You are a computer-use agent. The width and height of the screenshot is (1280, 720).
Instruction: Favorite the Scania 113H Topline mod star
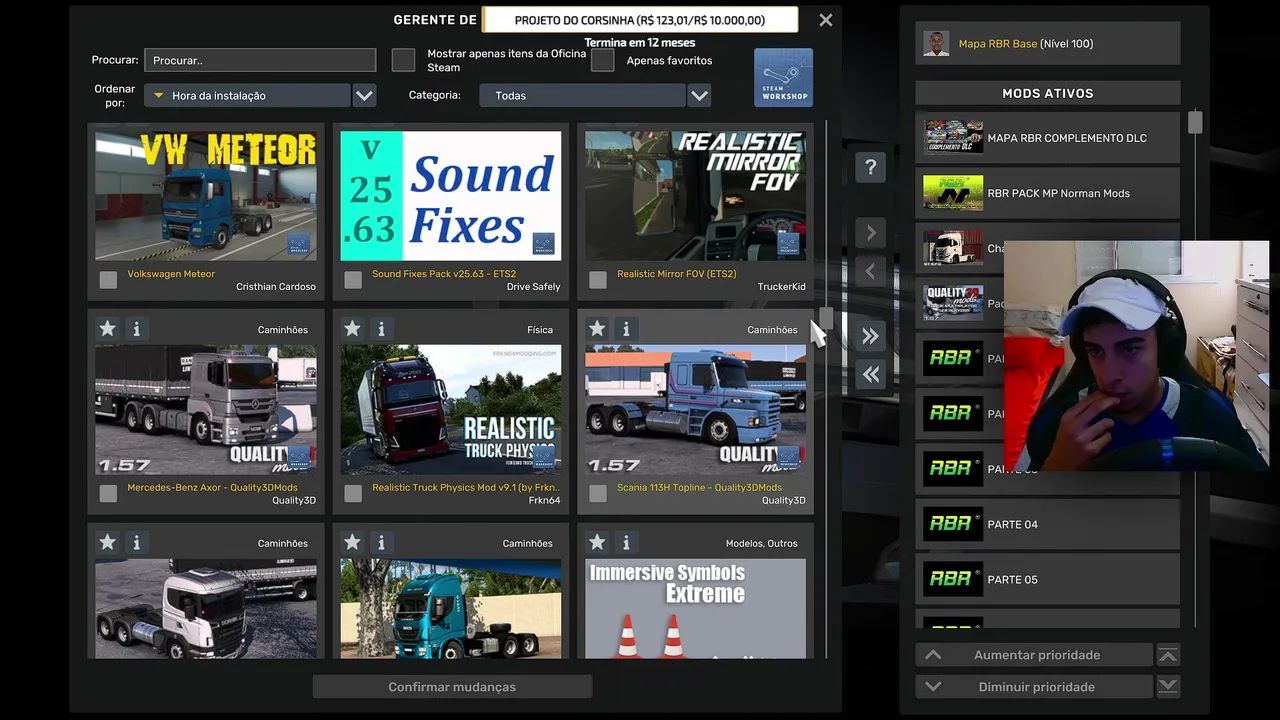click(x=597, y=329)
